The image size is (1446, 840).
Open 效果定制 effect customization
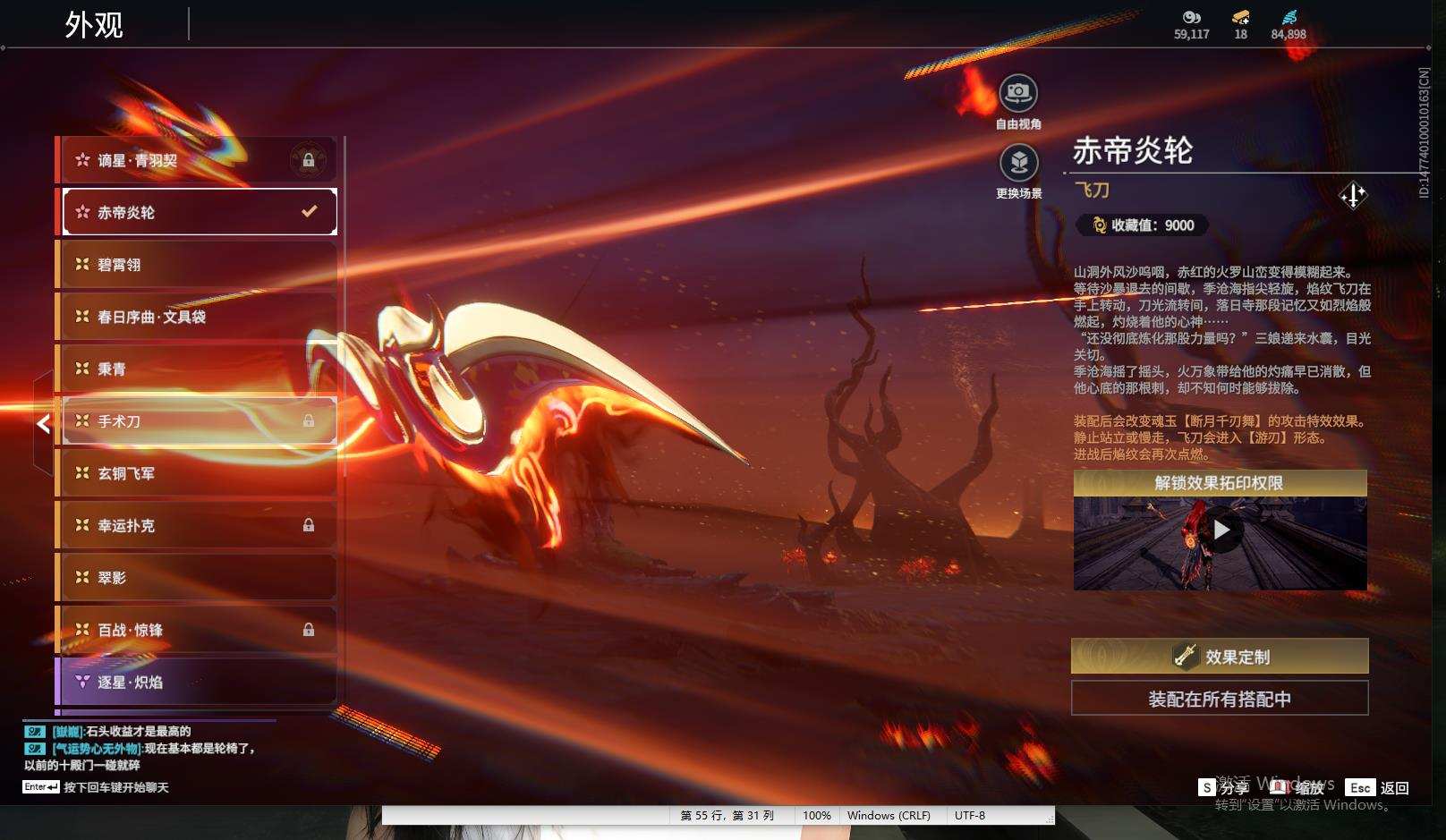(1220, 657)
